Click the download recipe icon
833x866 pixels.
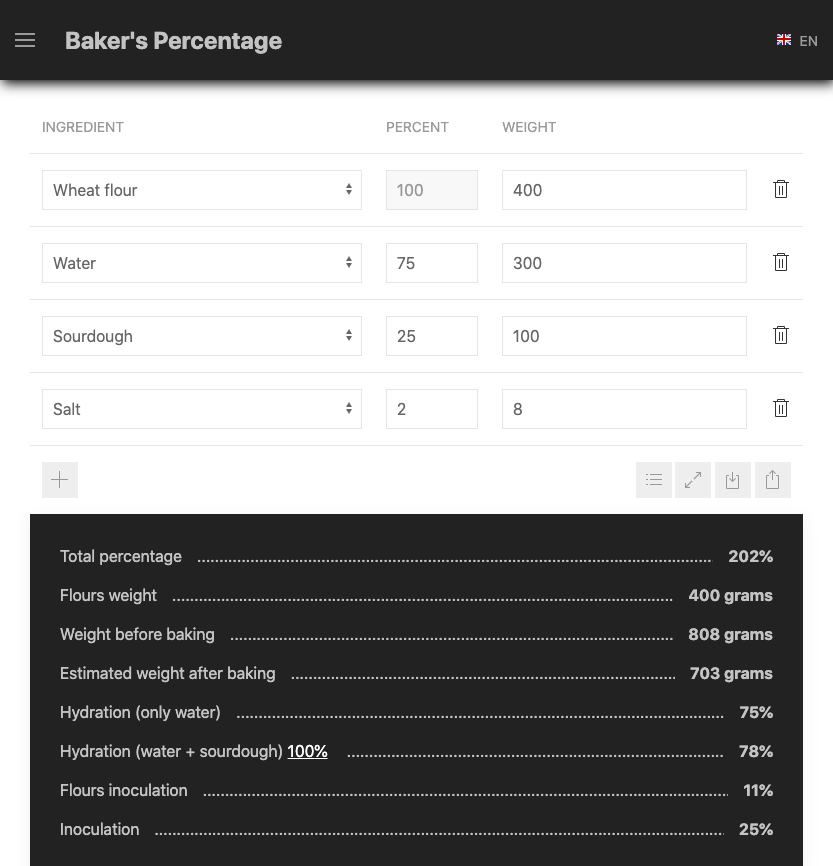pyautogui.click(x=732, y=480)
